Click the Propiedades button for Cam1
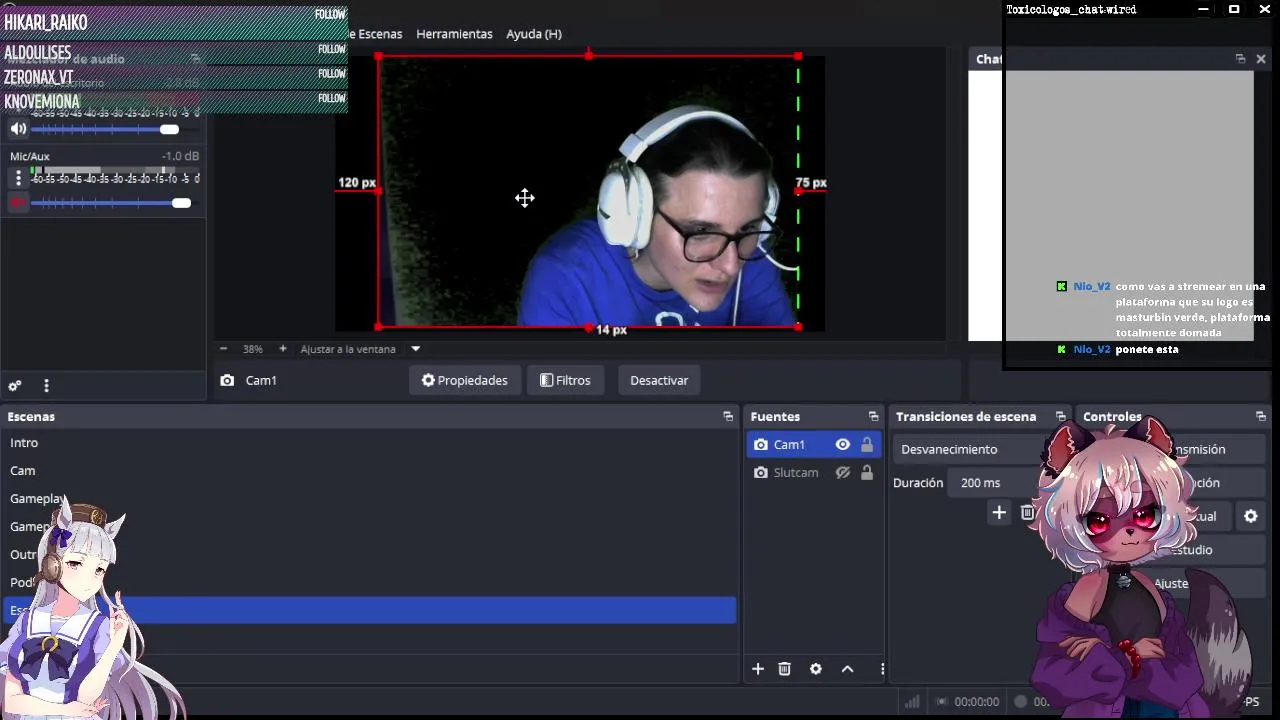Screen dimensions: 1280x720 click(x=464, y=380)
